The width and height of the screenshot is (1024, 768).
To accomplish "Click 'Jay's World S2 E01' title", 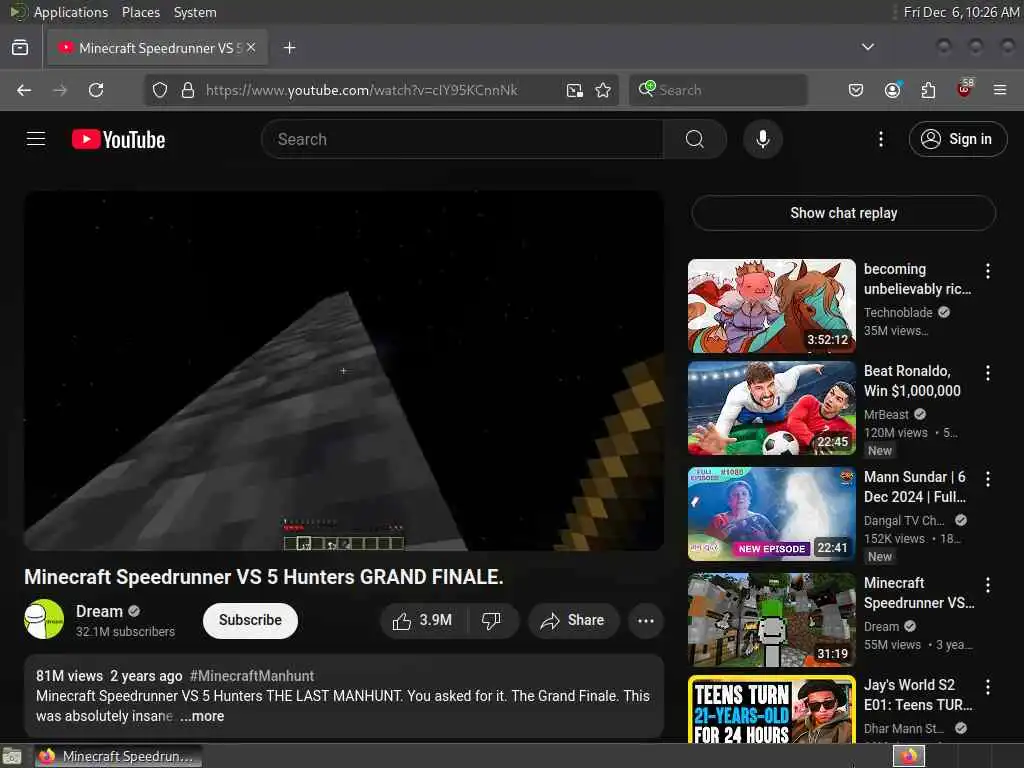I will 918,695.
